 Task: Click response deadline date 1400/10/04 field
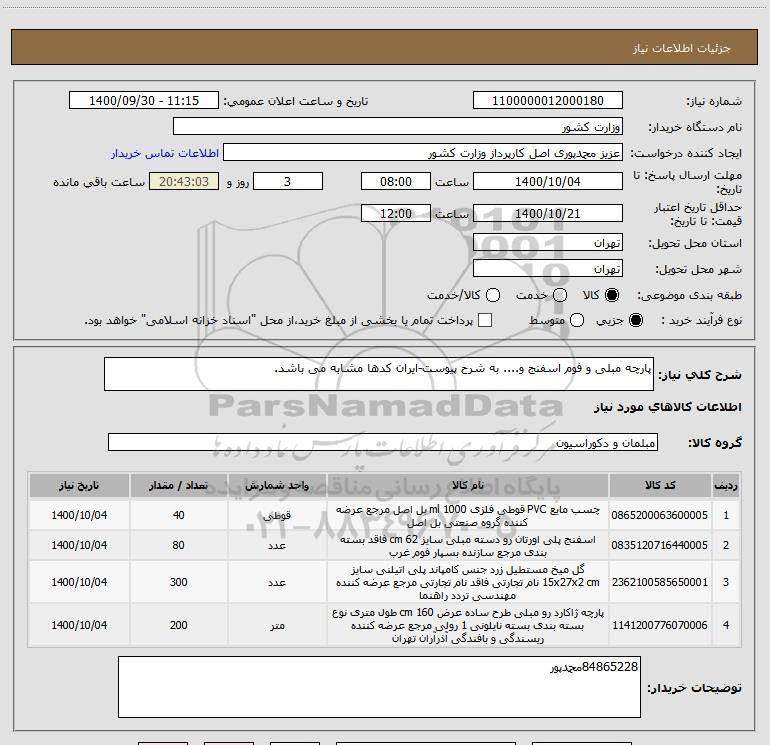(x=548, y=181)
